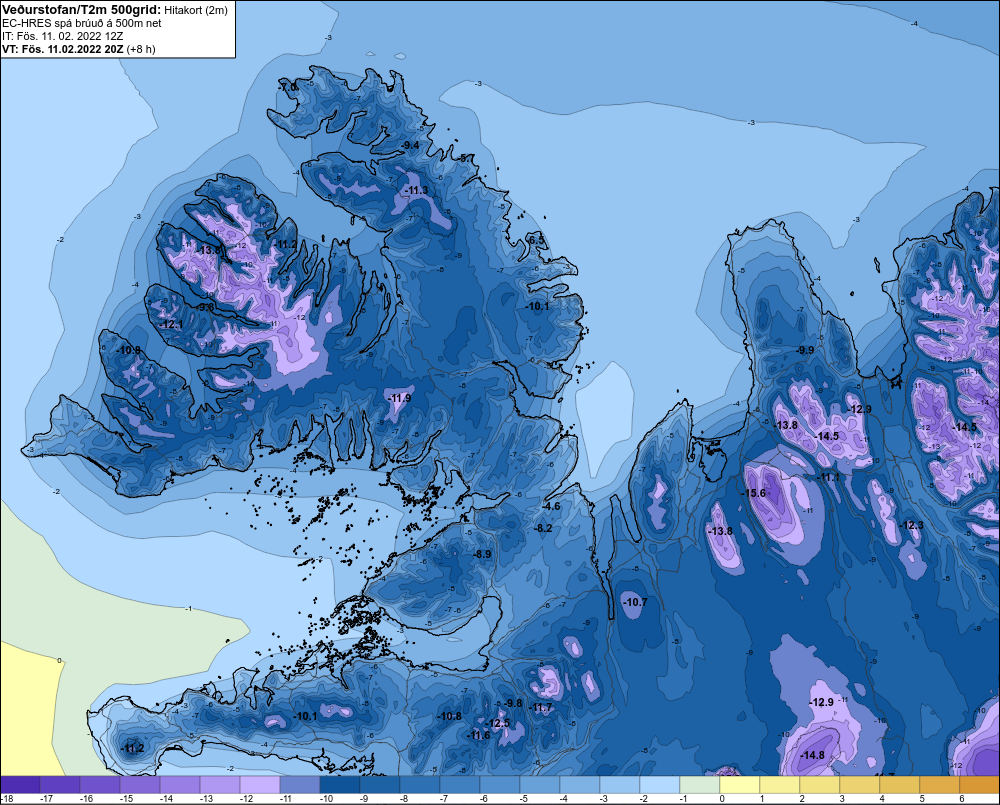Select the '-11.7' temperature value

click(x=541, y=707)
